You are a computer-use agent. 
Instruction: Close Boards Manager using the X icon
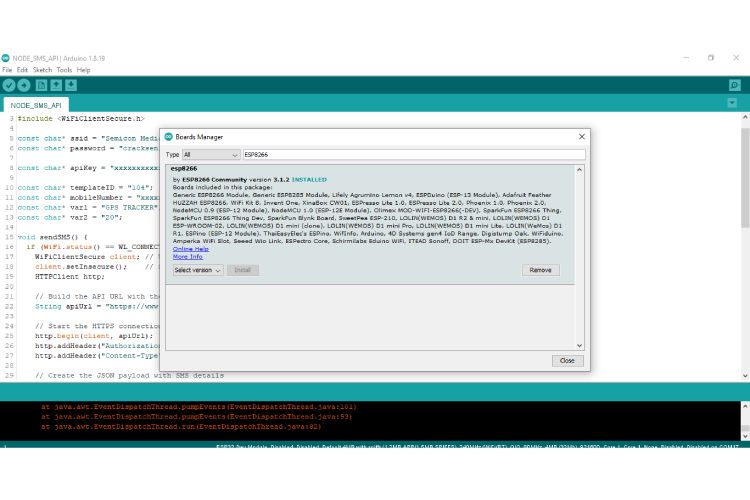click(x=581, y=136)
